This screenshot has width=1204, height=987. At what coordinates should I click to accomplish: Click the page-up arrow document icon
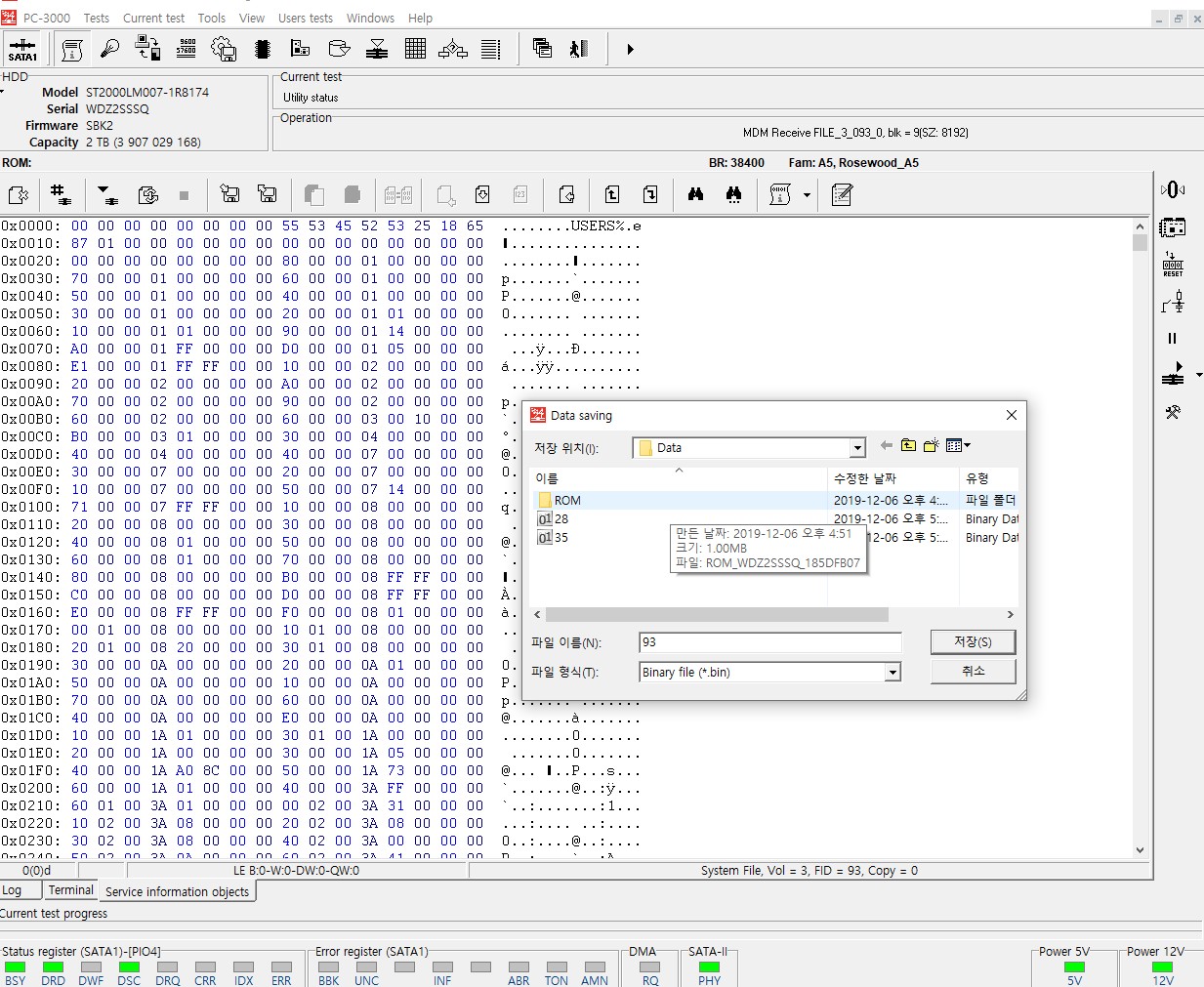click(612, 194)
